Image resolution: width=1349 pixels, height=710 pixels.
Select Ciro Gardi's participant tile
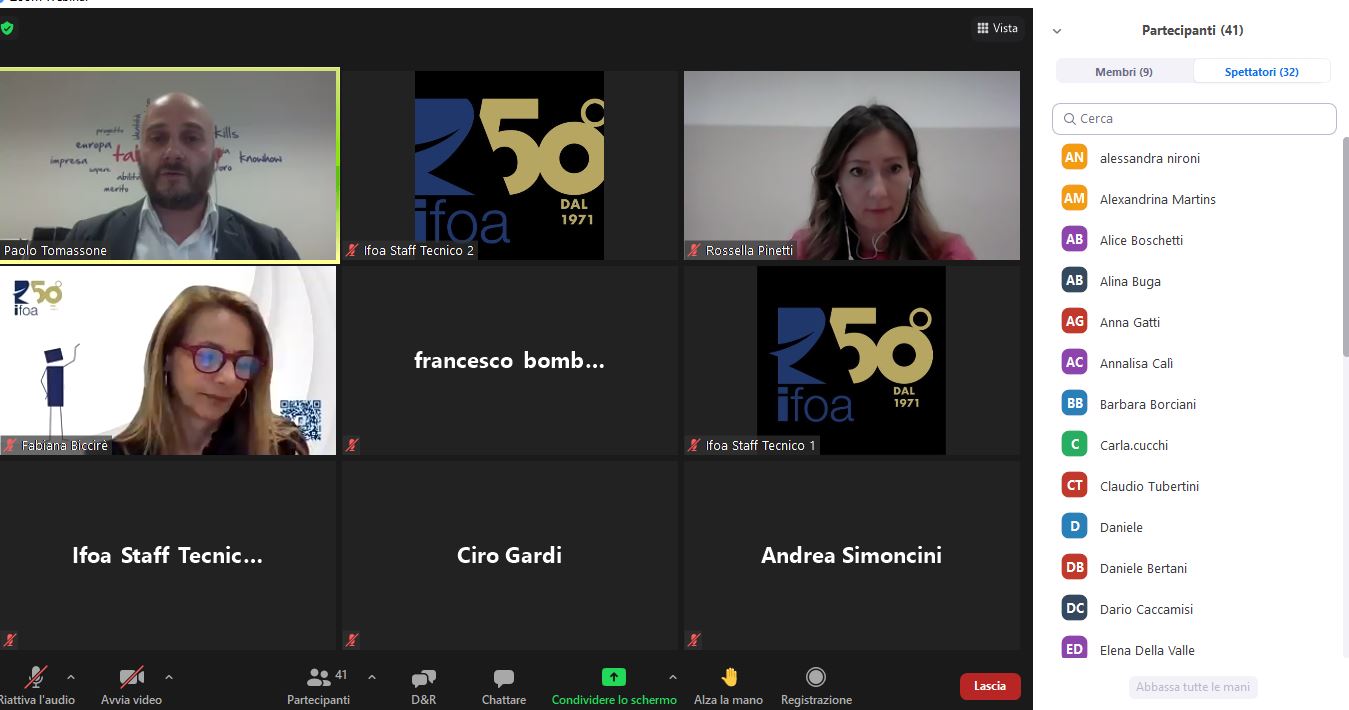coord(509,555)
